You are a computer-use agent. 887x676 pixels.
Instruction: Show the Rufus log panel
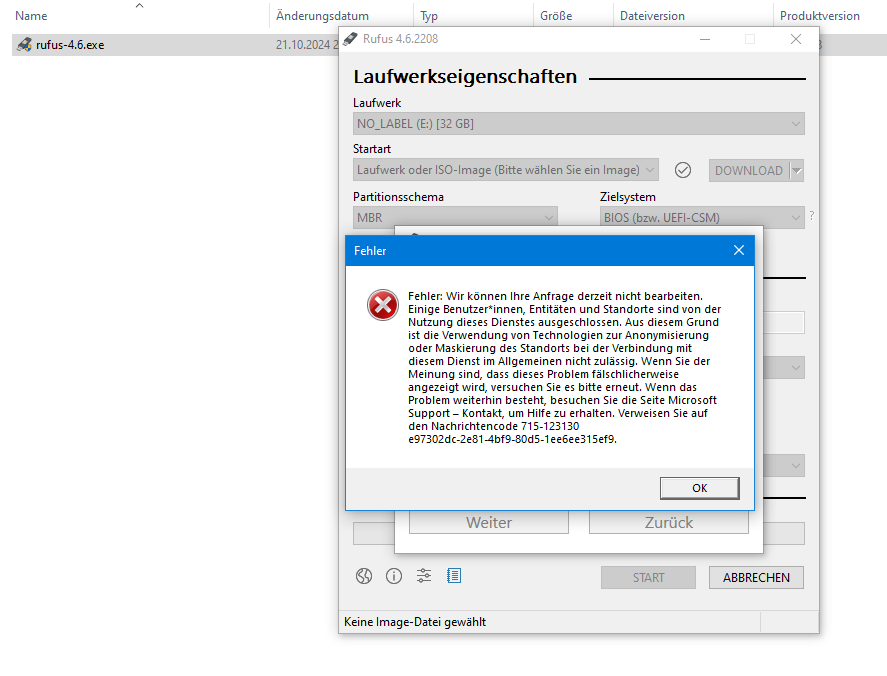click(x=453, y=576)
